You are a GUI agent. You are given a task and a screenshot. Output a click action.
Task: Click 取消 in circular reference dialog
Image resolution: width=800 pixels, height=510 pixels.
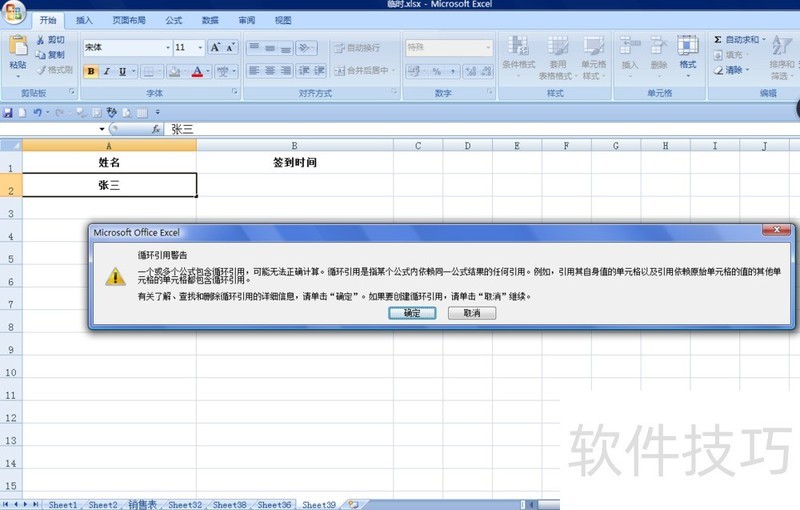(472, 313)
